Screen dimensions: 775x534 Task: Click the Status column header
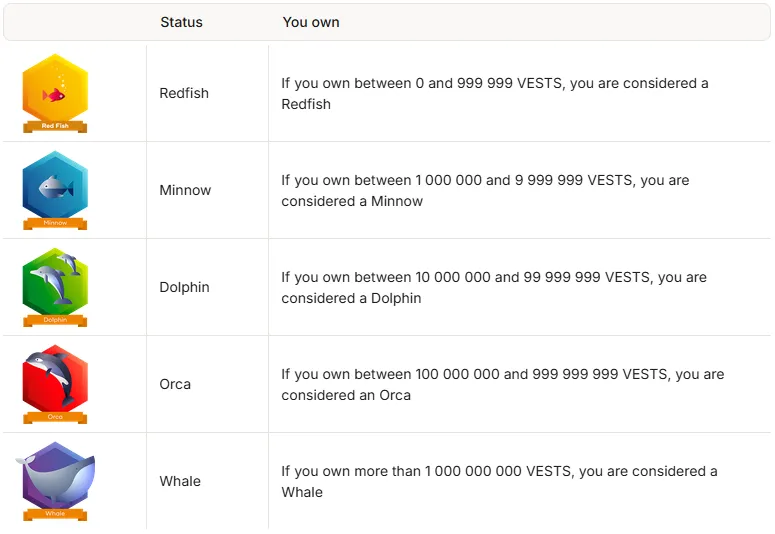point(181,22)
